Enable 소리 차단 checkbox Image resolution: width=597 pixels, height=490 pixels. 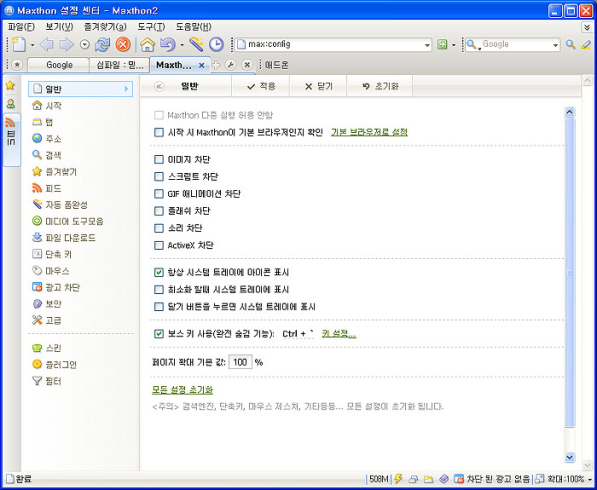coord(159,228)
